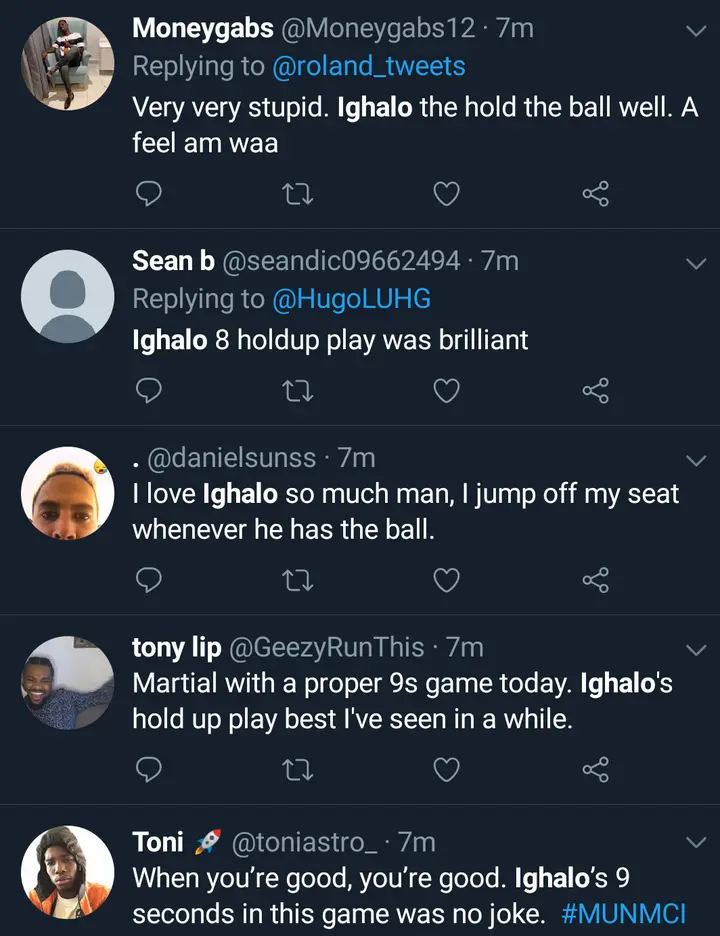Screen dimensions: 720x936
Task: Retweet the danielsunss tweet
Action: (297, 580)
